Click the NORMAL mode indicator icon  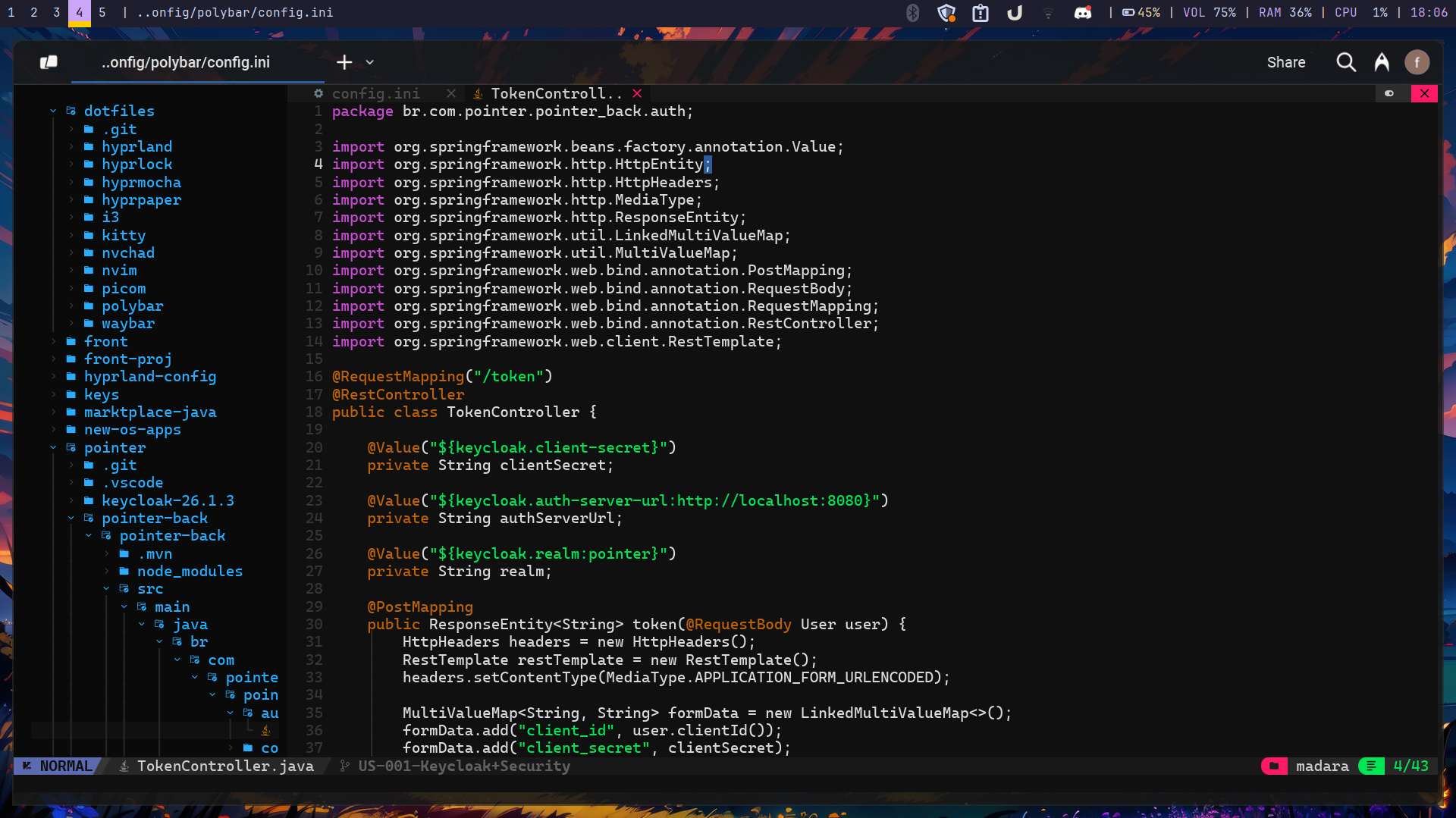point(27,766)
